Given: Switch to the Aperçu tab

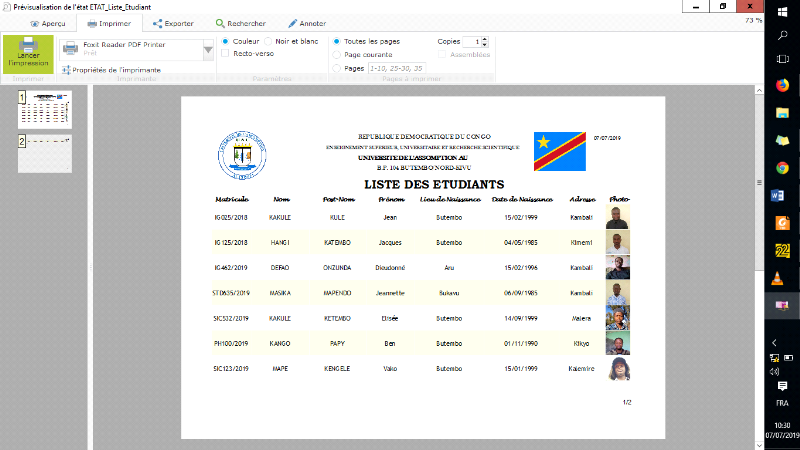Looking at the screenshot, I should point(47,22).
